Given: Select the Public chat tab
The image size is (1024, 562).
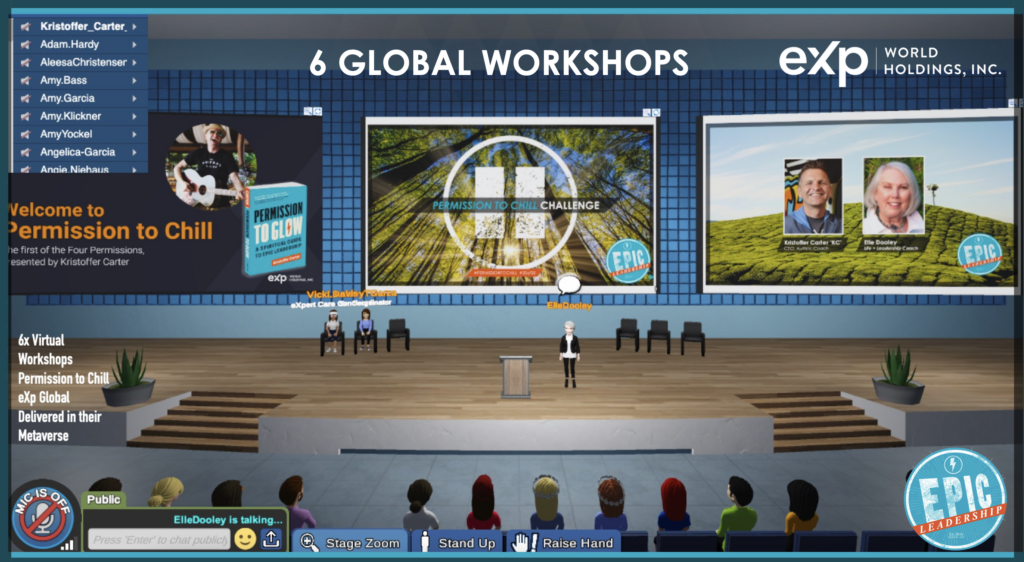Looking at the screenshot, I should [x=103, y=499].
